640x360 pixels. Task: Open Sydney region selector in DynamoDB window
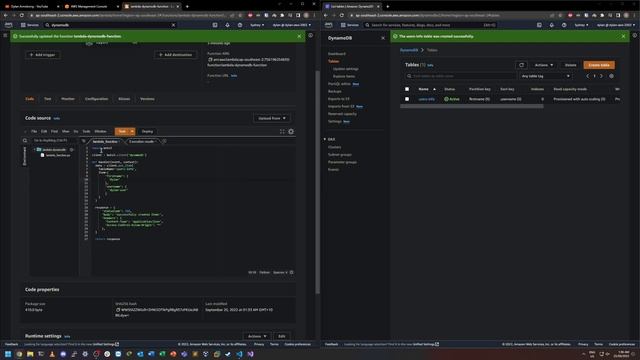click(x=581, y=25)
